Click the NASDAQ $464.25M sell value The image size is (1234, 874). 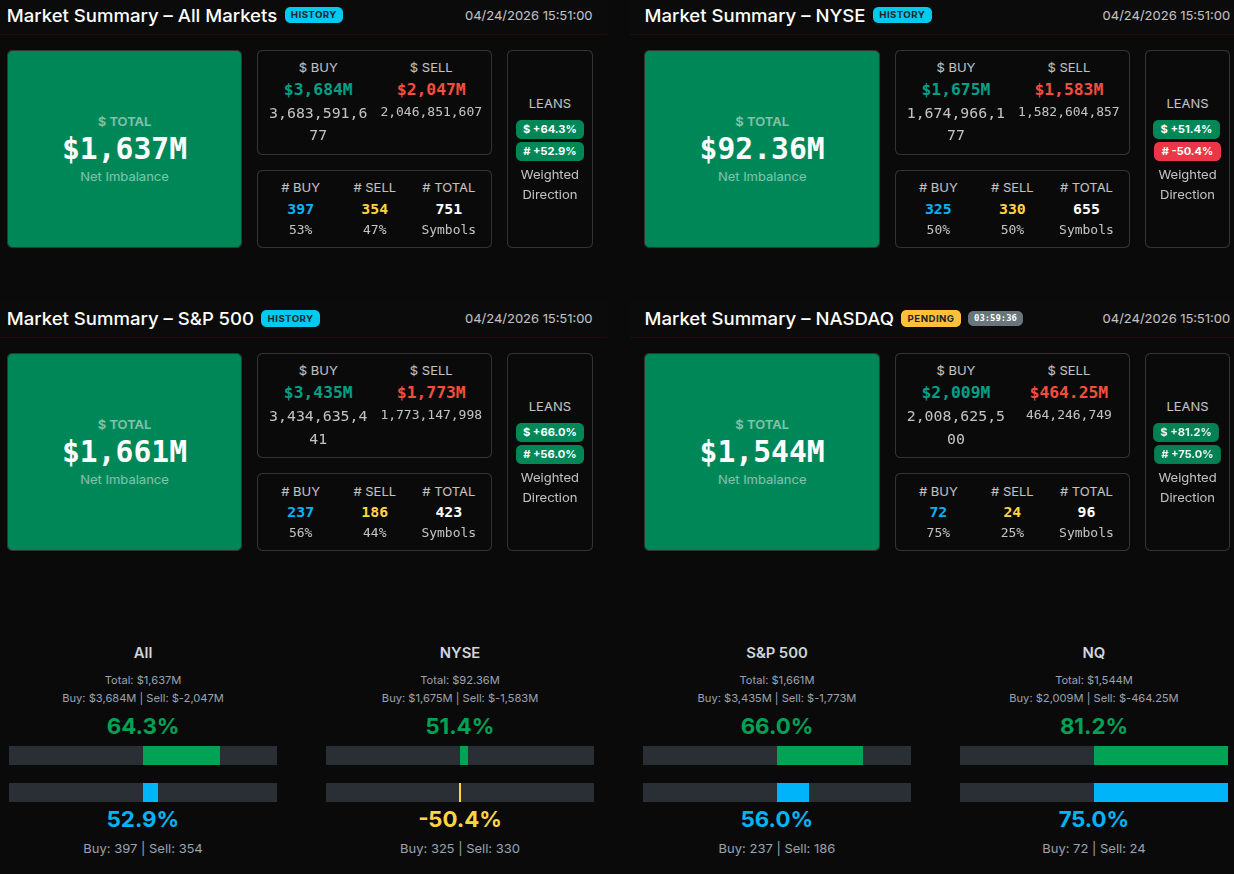point(1068,393)
